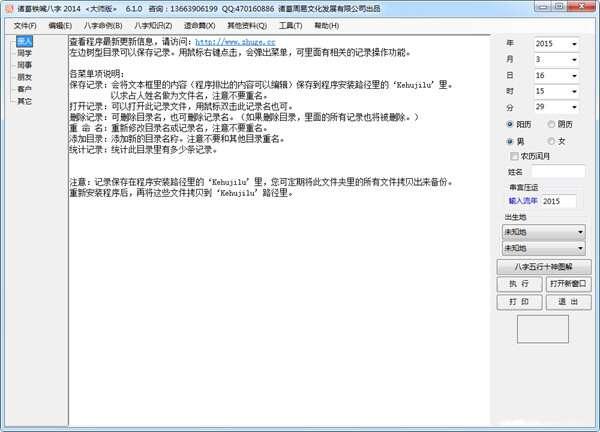Open the 文件(F) menu
Viewport: 600px width, 432px height.
(25, 24)
